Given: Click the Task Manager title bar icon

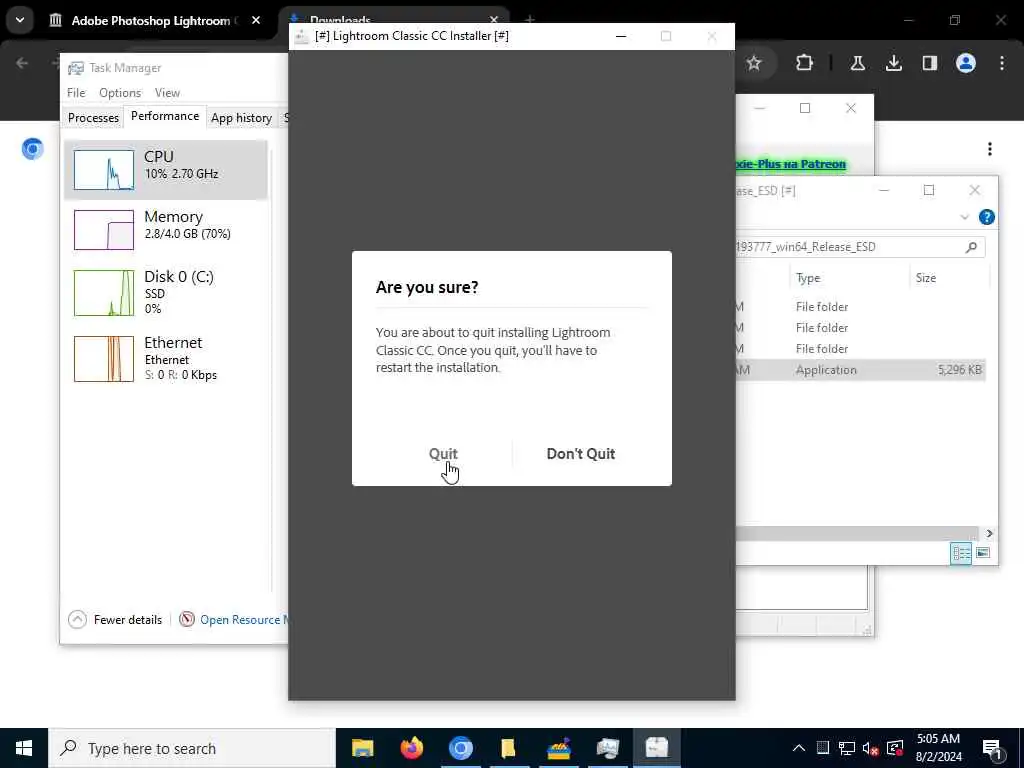Looking at the screenshot, I should point(76,68).
